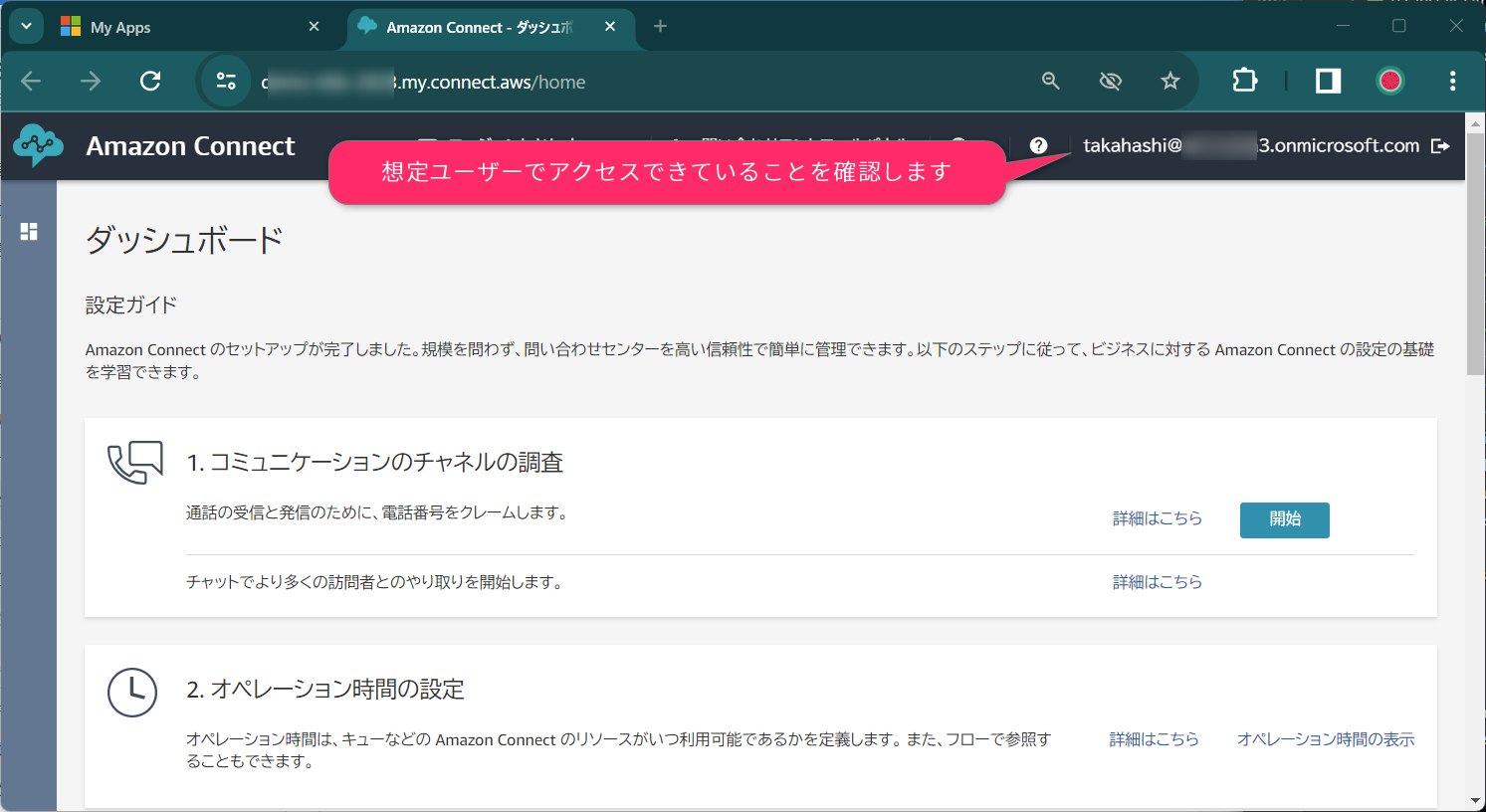Click the 設定ガイド section heading
Image resolution: width=1486 pixels, height=812 pixels.
pyautogui.click(x=131, y=304)
